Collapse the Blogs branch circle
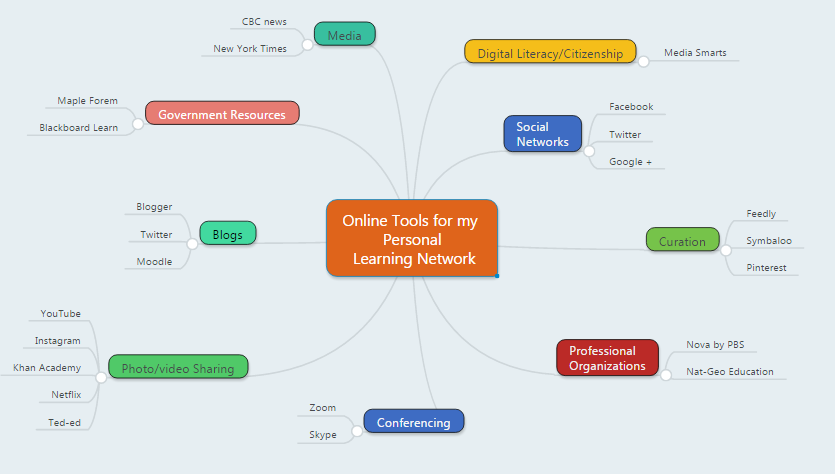The width and height of the screenshot is (835, 474). tap(192, 244)
